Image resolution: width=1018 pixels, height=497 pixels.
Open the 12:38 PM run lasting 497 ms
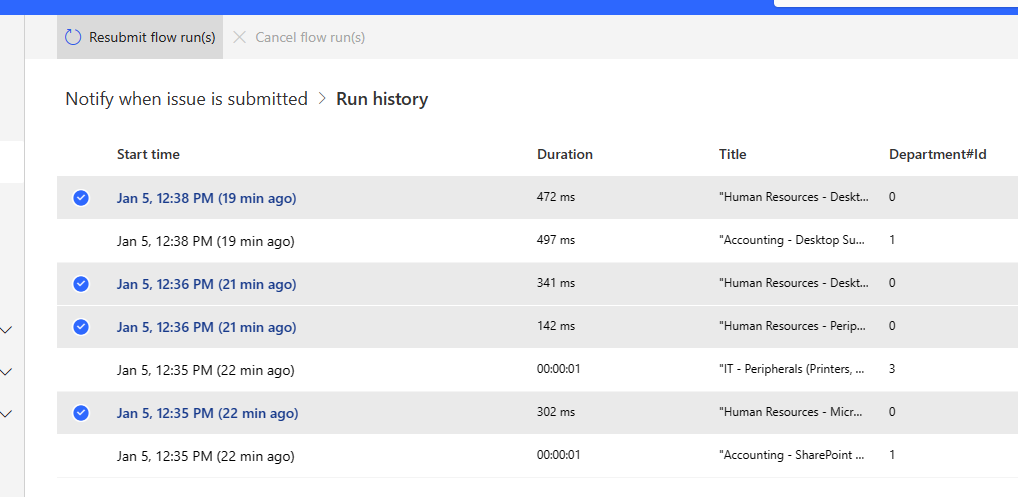click(206, 241)
